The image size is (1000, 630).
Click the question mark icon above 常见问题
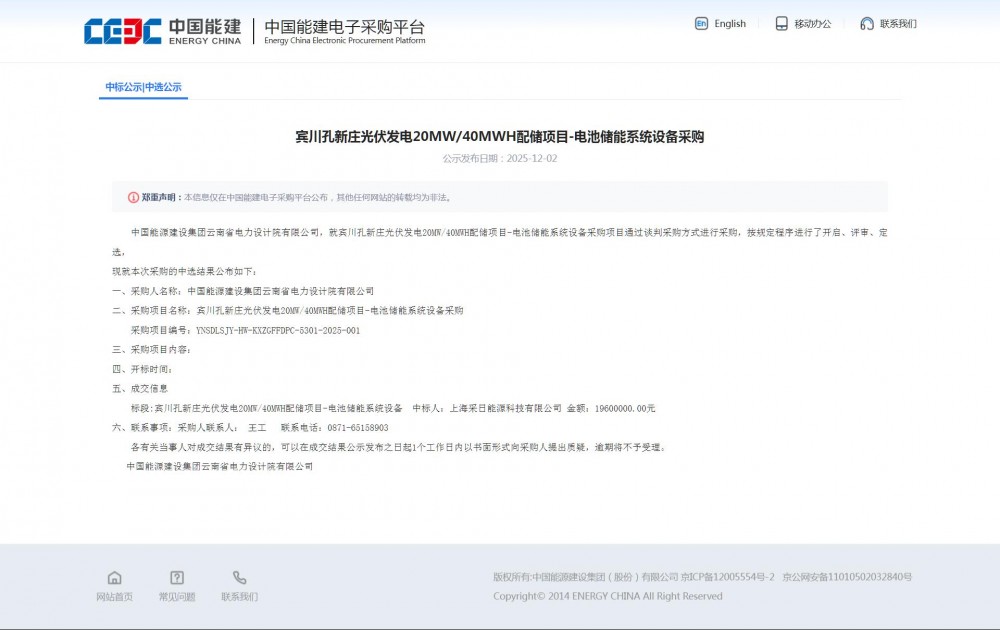(177, 578)
